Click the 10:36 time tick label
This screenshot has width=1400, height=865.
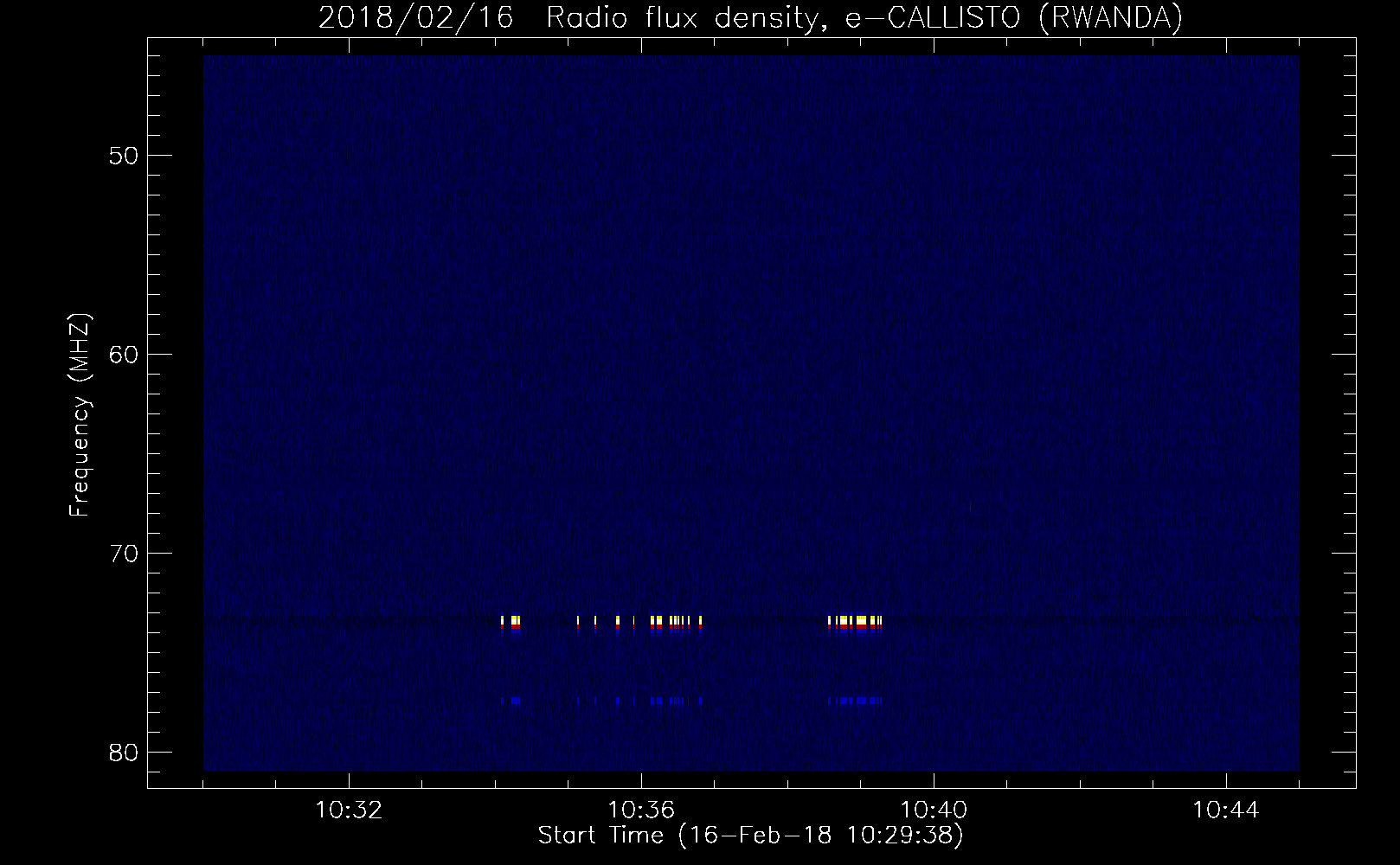[641, 811]
